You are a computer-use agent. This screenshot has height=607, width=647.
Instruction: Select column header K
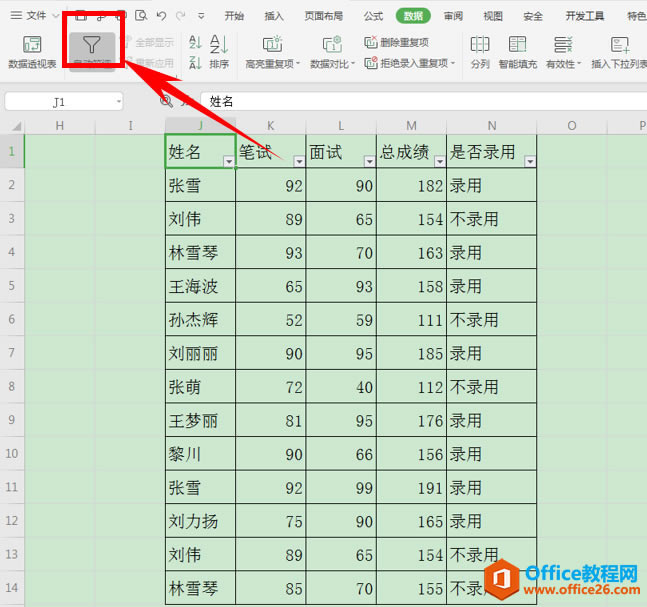pos(271,126)
